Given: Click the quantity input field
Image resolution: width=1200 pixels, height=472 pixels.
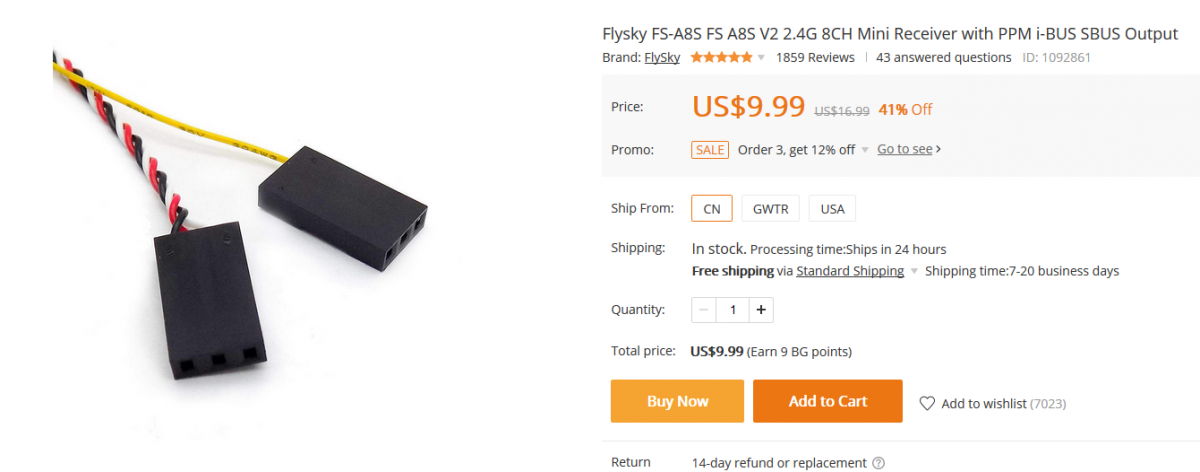Looking at the screenshot, I should [x=733, y=310].
